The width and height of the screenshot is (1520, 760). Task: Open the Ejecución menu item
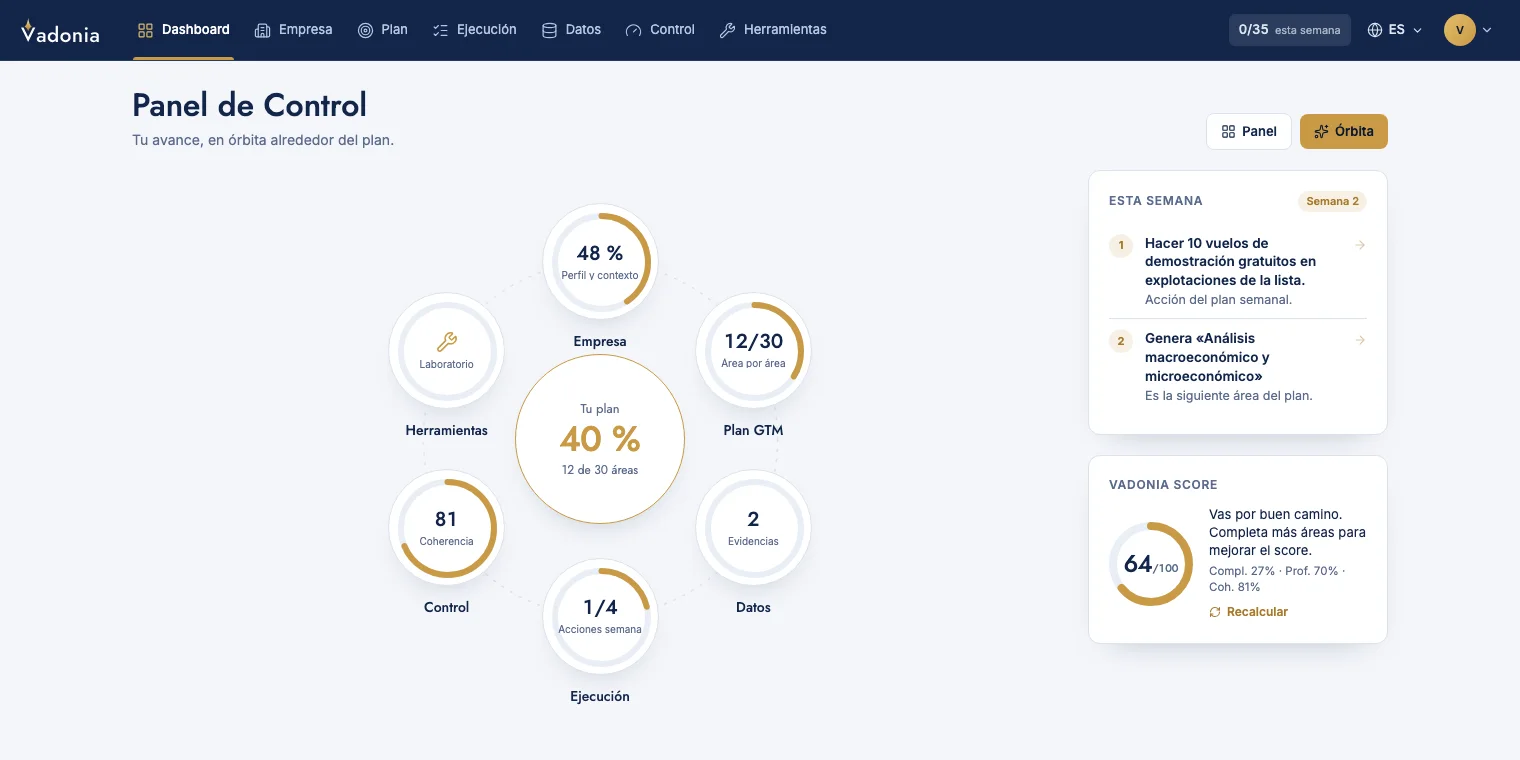click(x=475, y=30)
